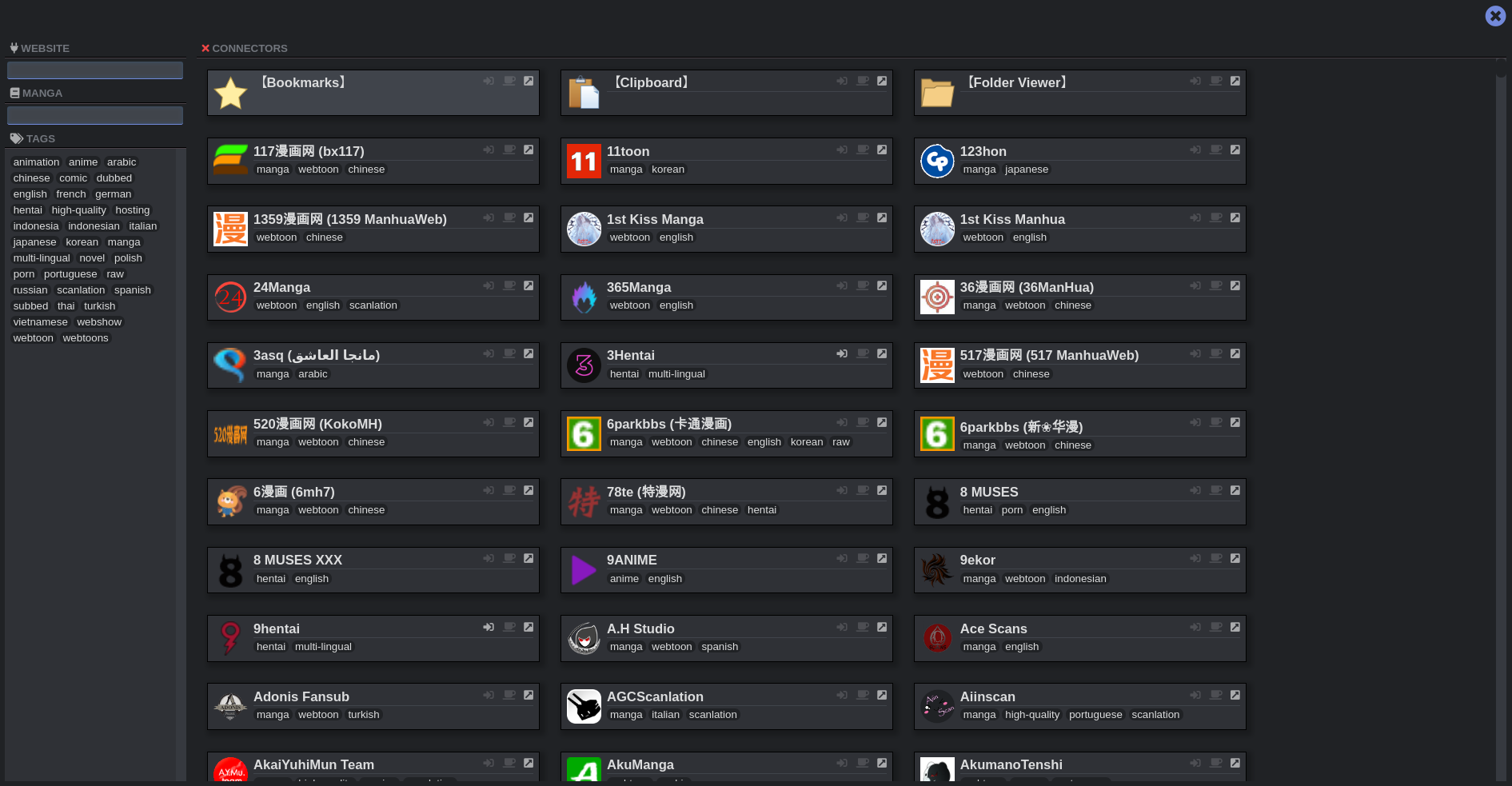The width and height of the screenshot is (1512, 786).
Task: Select the AkaiYuhiMun Team connector
Action: pos(373,767)
